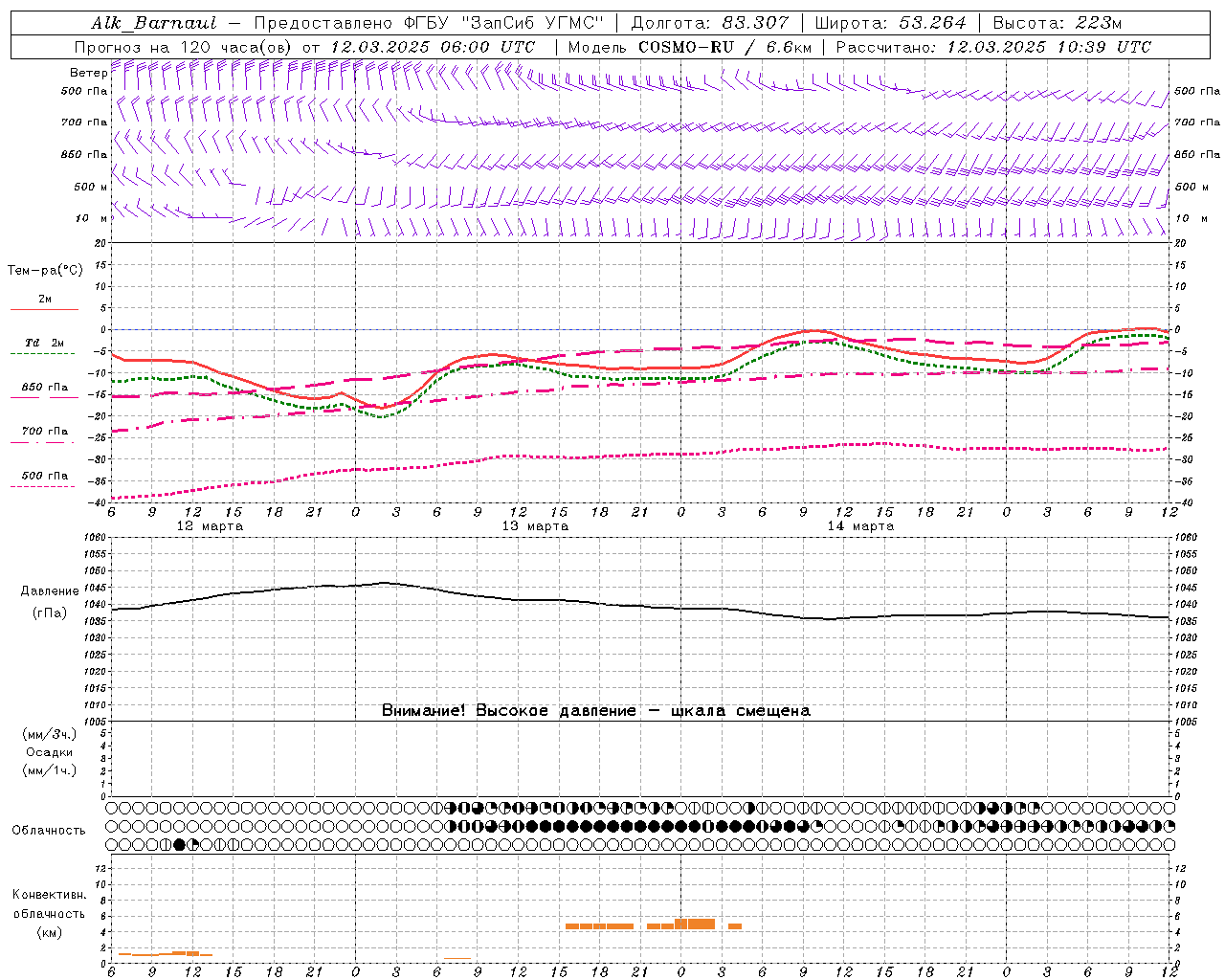The width and height of the screenshot is (1225, 980).
Task: Click the 850 гПа temperature legend entry
Action: pos(44,387)
